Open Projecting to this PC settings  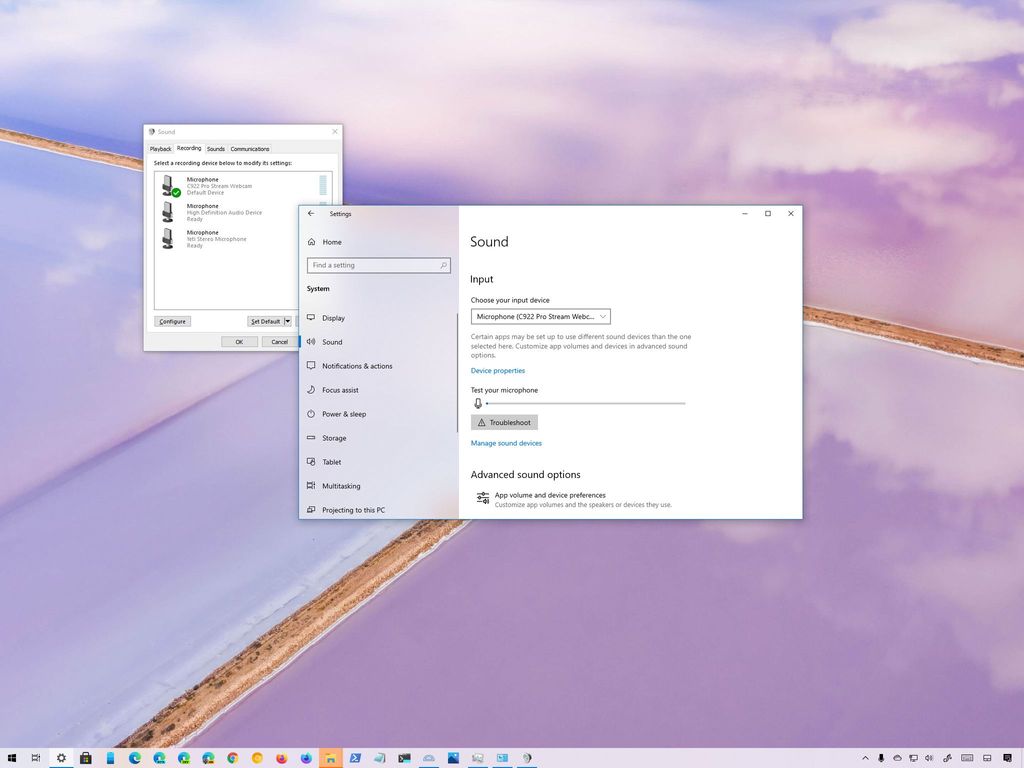click(351, 509)
